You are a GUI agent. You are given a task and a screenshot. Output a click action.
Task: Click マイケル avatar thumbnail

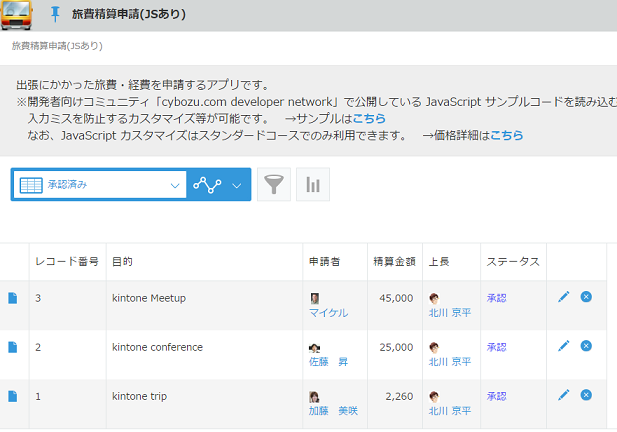tap(314, 298)
